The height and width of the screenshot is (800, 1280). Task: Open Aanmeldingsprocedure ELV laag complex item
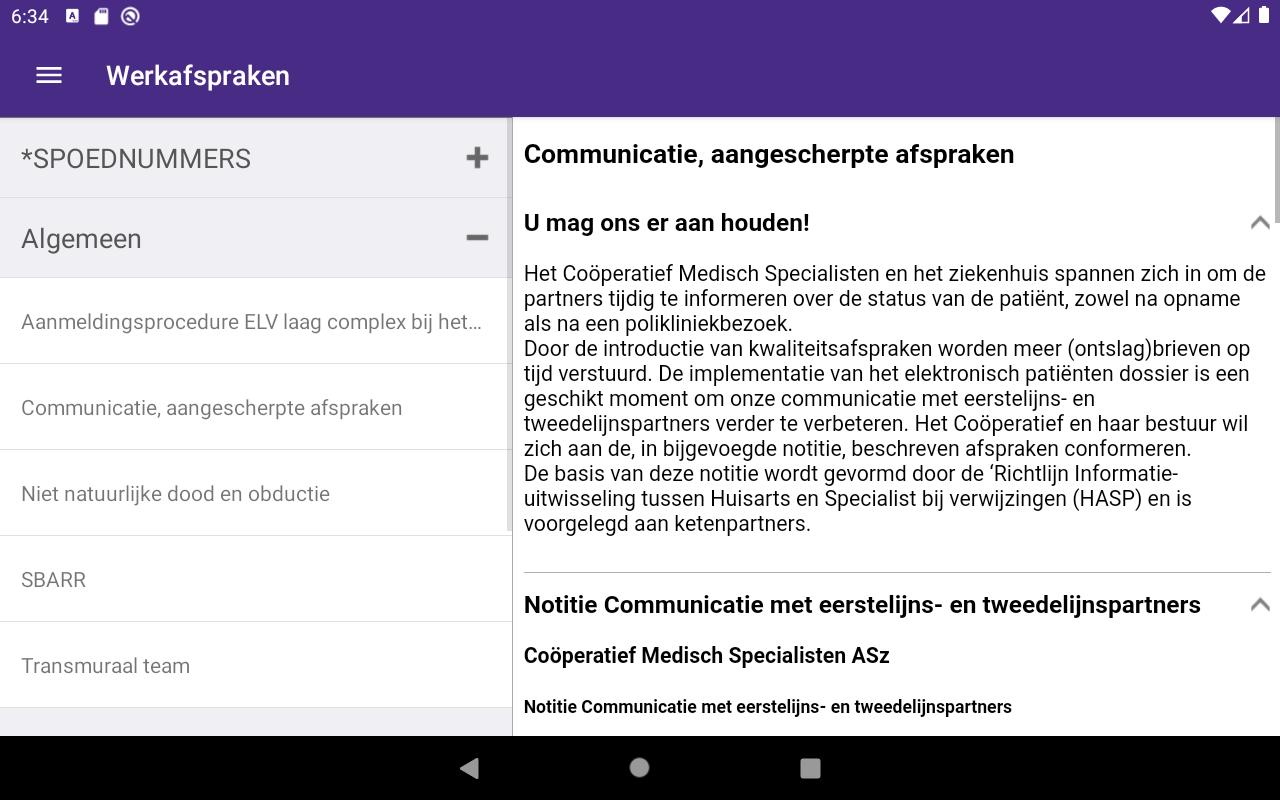click(256, 321)
